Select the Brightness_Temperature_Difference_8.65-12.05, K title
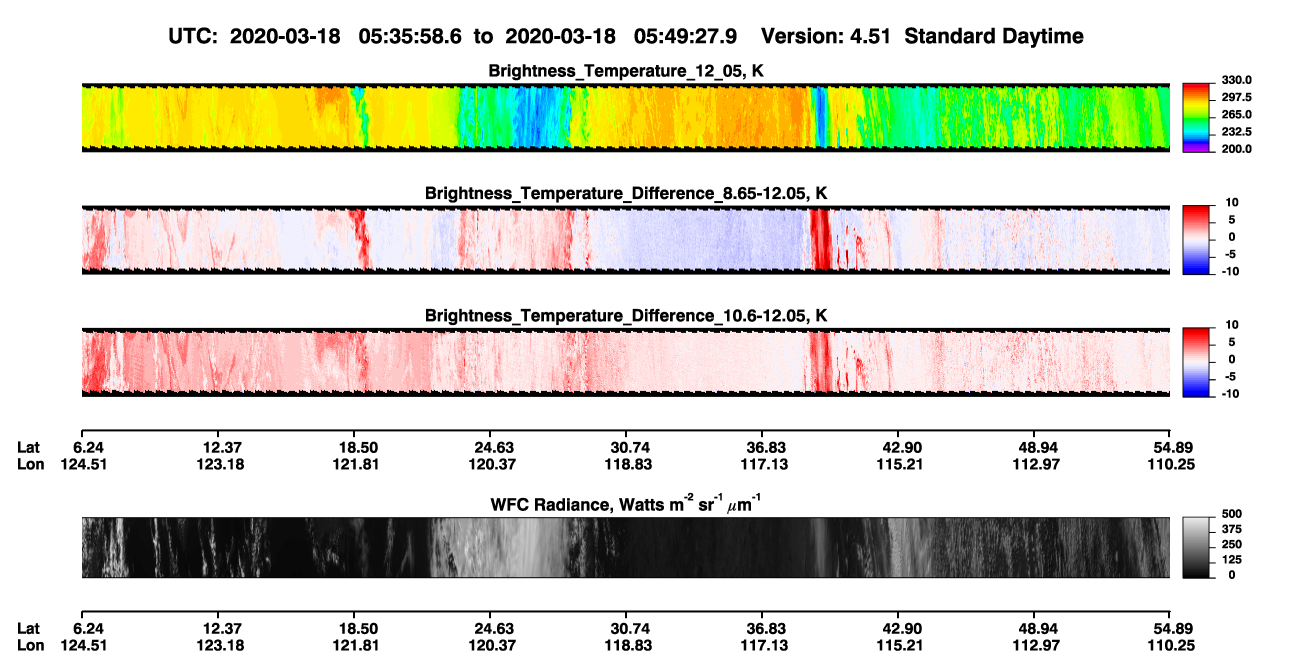1300x667 pixels. [x=626, y=193]
